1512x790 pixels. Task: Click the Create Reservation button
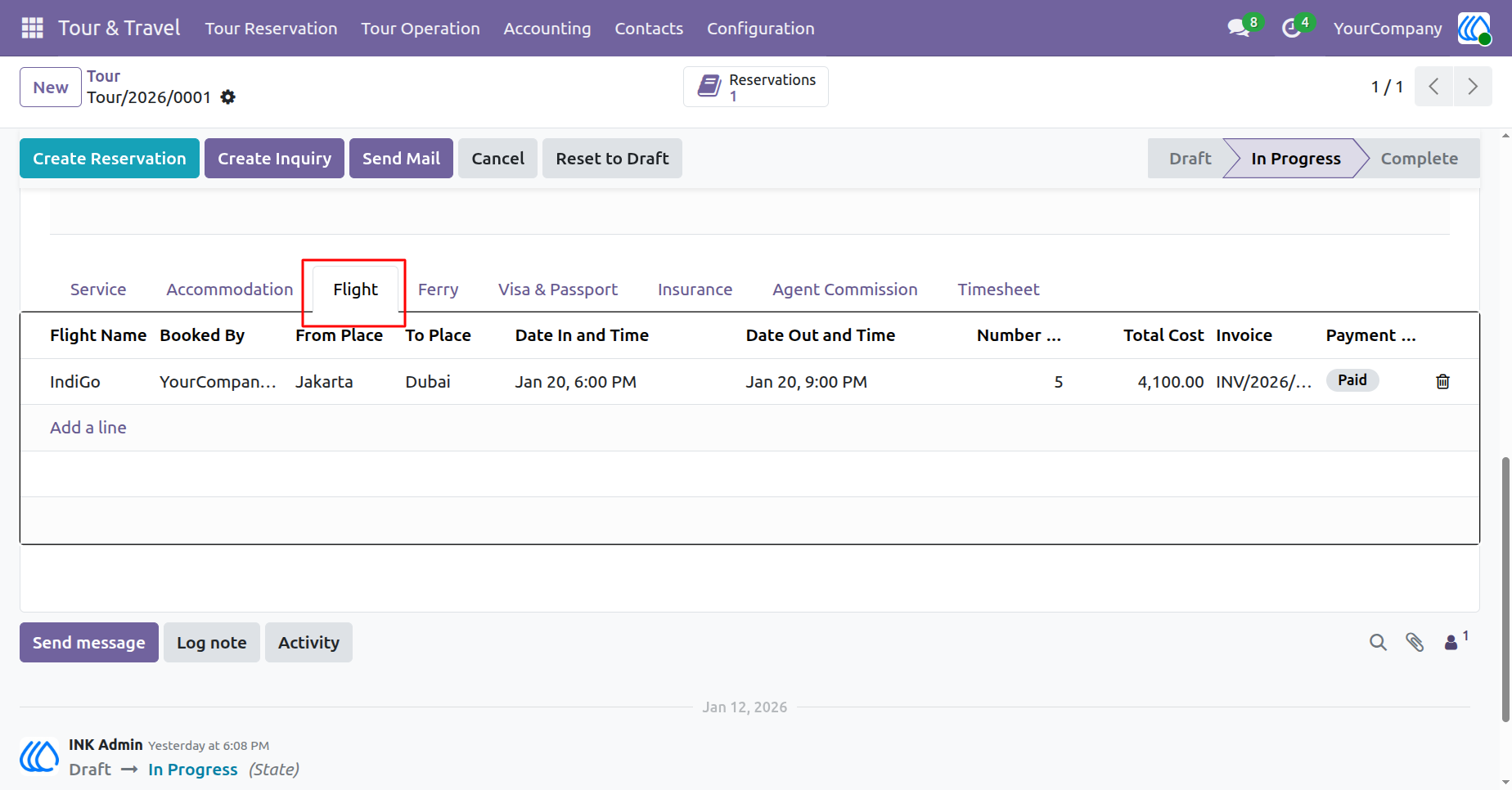click(110, 159)
